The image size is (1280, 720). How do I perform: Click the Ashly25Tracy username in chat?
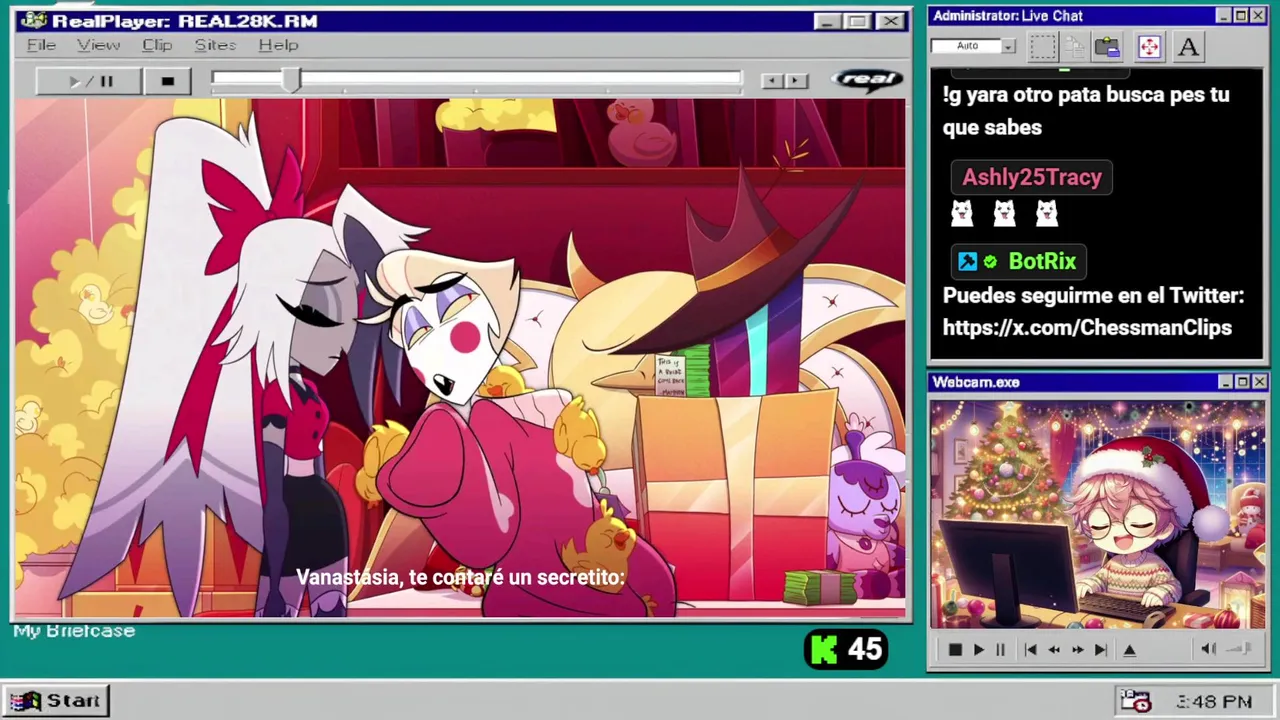(1031, 177)
